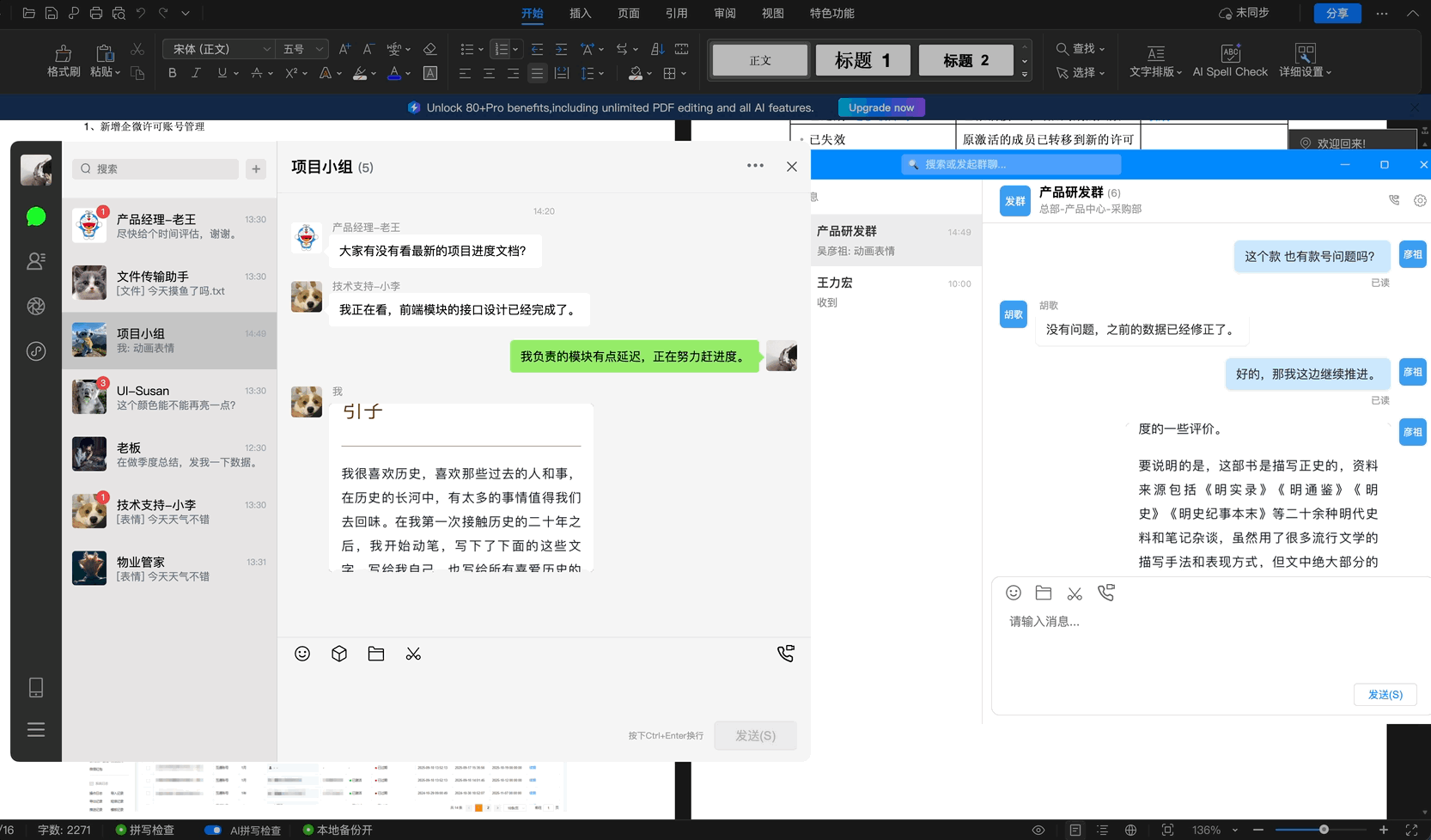1431x840 pixels.
Task: Open the font size dropdown showing 五号
Action: tap(302, 48)
